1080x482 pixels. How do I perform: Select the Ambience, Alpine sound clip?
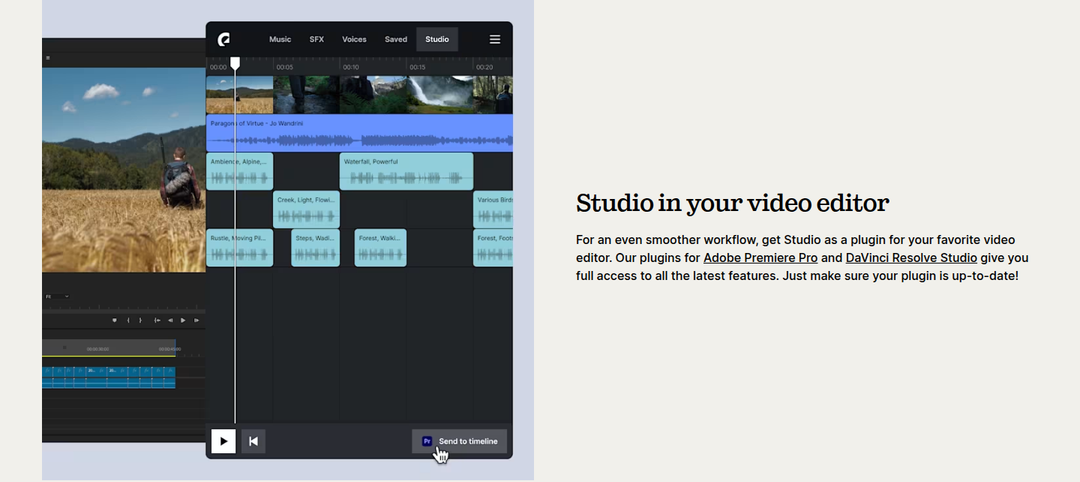click(x=240, y=171)
